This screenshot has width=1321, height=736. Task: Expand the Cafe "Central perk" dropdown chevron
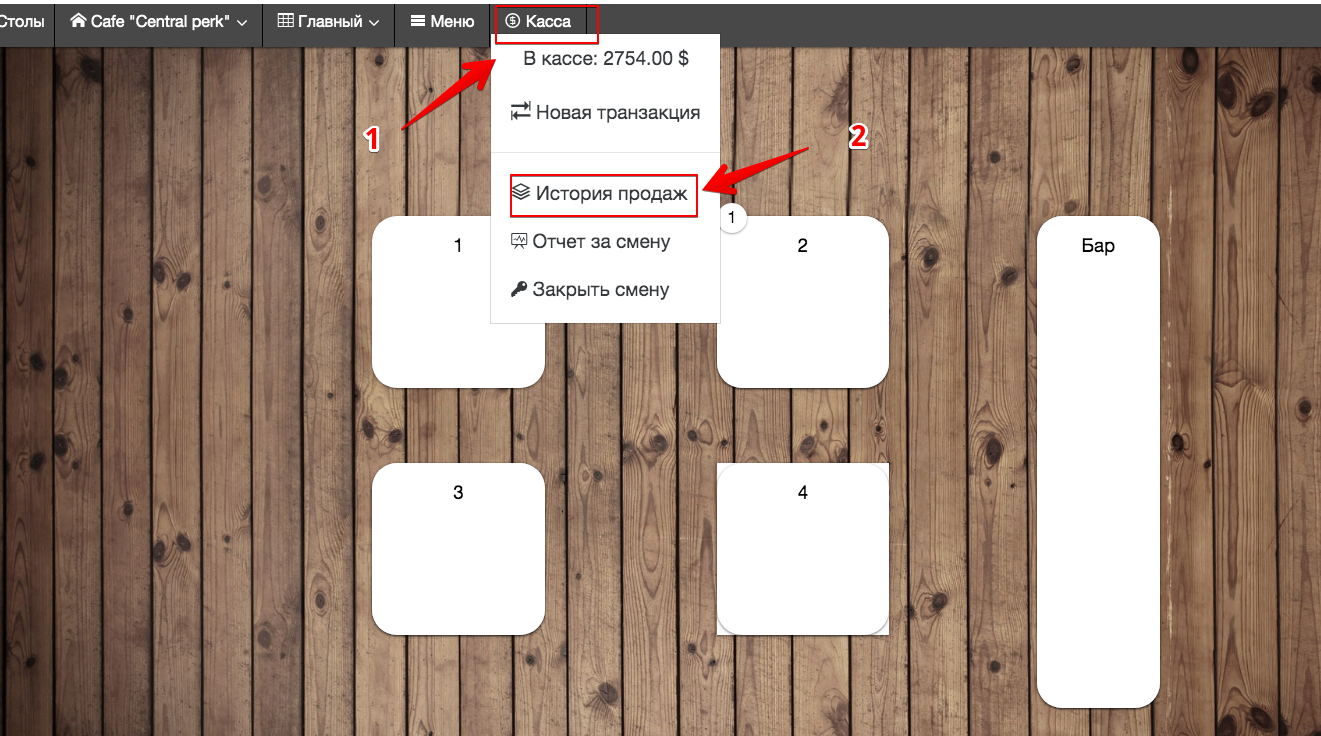pyautogui.click(x=242, y=22)
